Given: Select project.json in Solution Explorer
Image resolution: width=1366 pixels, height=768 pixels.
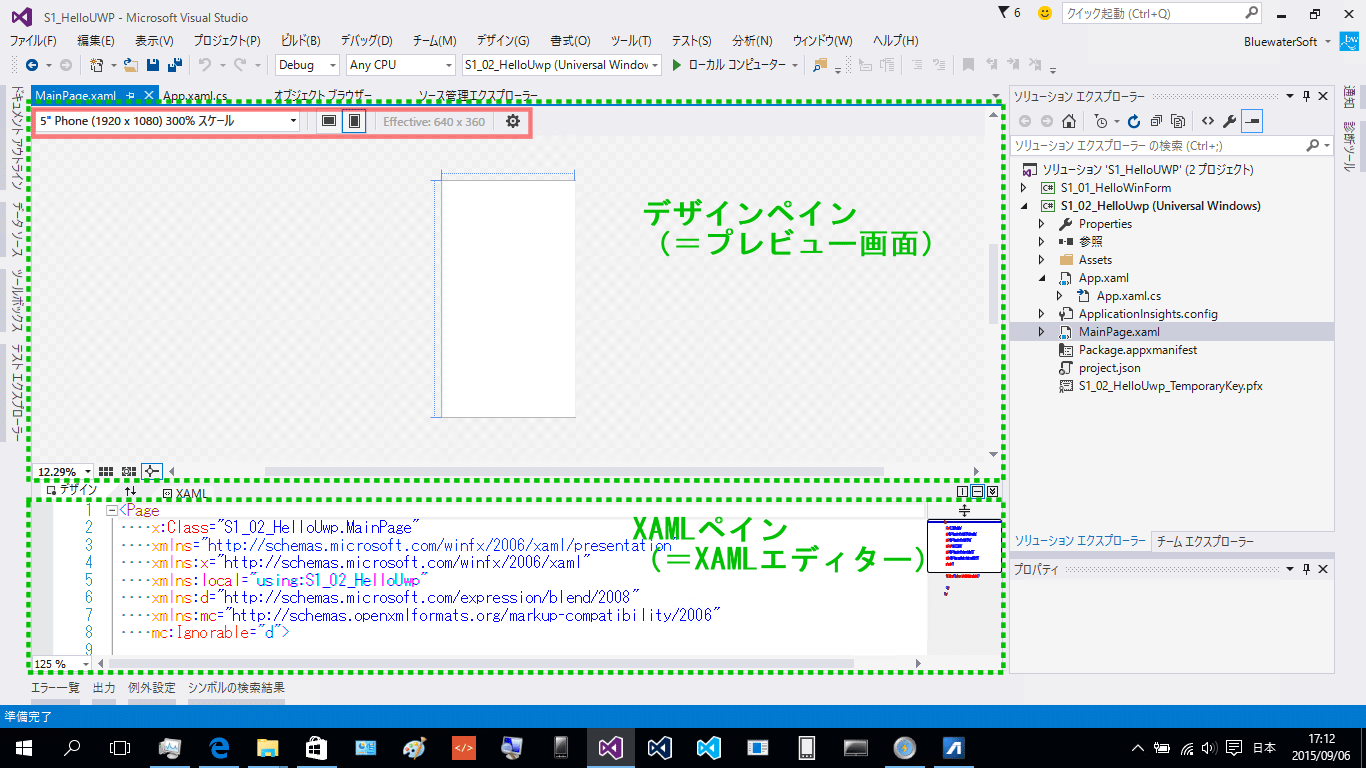Looking at the screenshot, I should click(1110, 368).
